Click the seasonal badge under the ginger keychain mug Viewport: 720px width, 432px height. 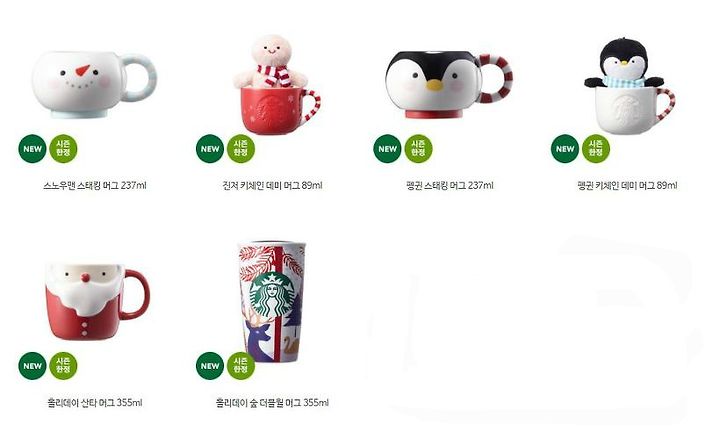pos(241,149)
